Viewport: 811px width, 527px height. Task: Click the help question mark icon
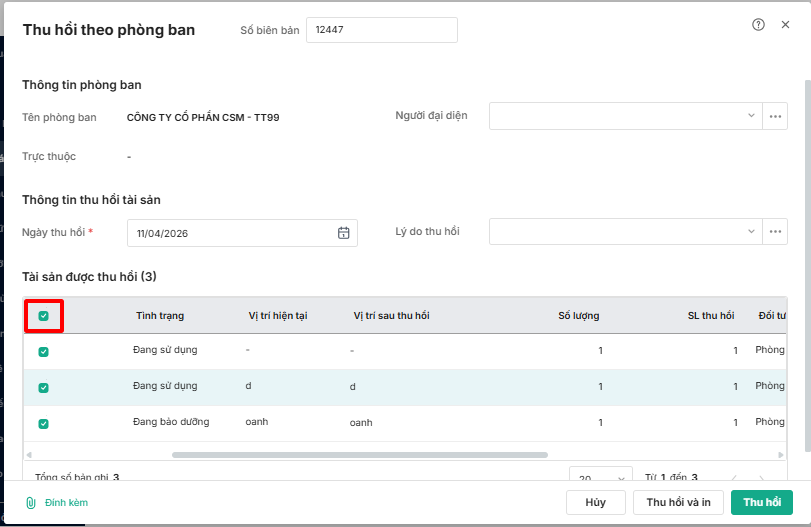click(x=758, y=25)
